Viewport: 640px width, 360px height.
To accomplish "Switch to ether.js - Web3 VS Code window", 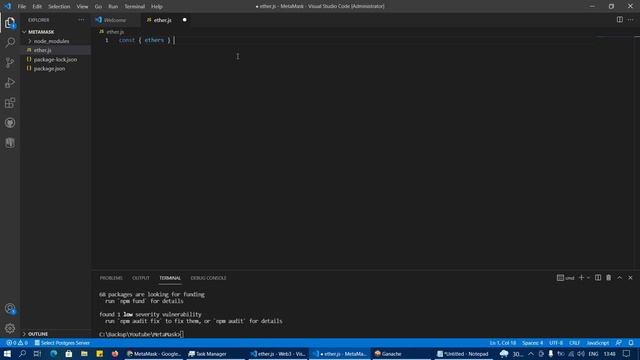I will tap(278, 354).
